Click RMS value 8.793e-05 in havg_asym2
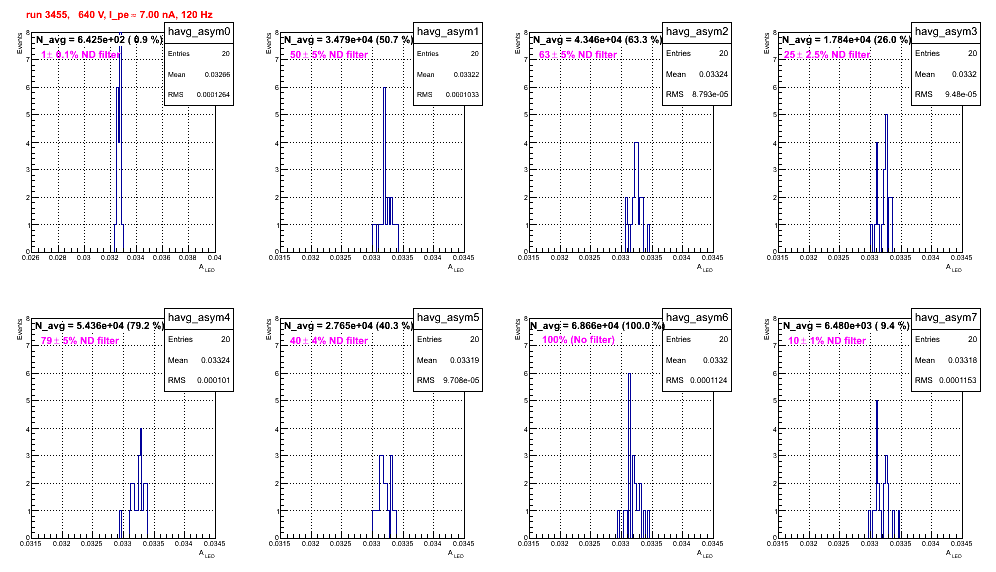Image resolution: width=996 pixels, height=572 pixels. coord(710,94)
